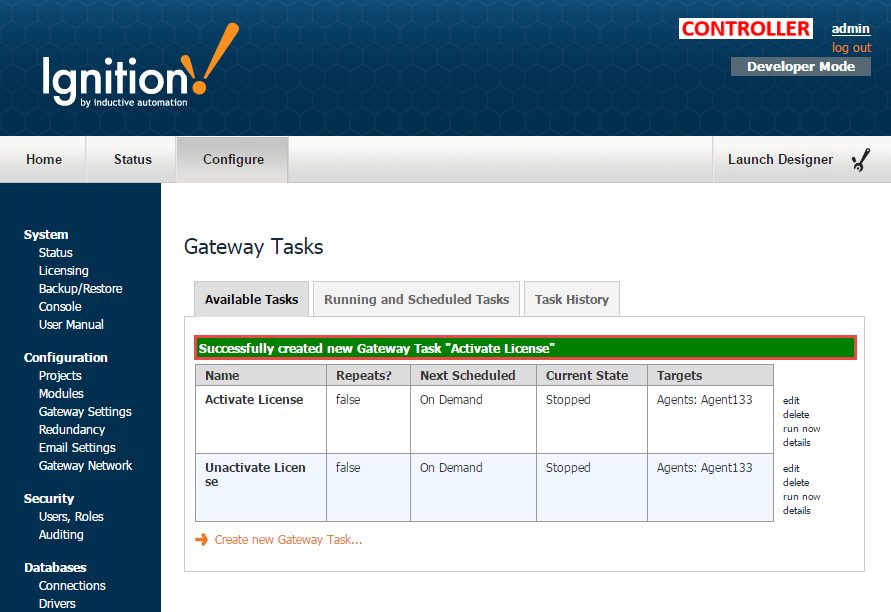Open Redundancy in the sidebar
The image size is (891, 612).
click(x=72, y=430)
